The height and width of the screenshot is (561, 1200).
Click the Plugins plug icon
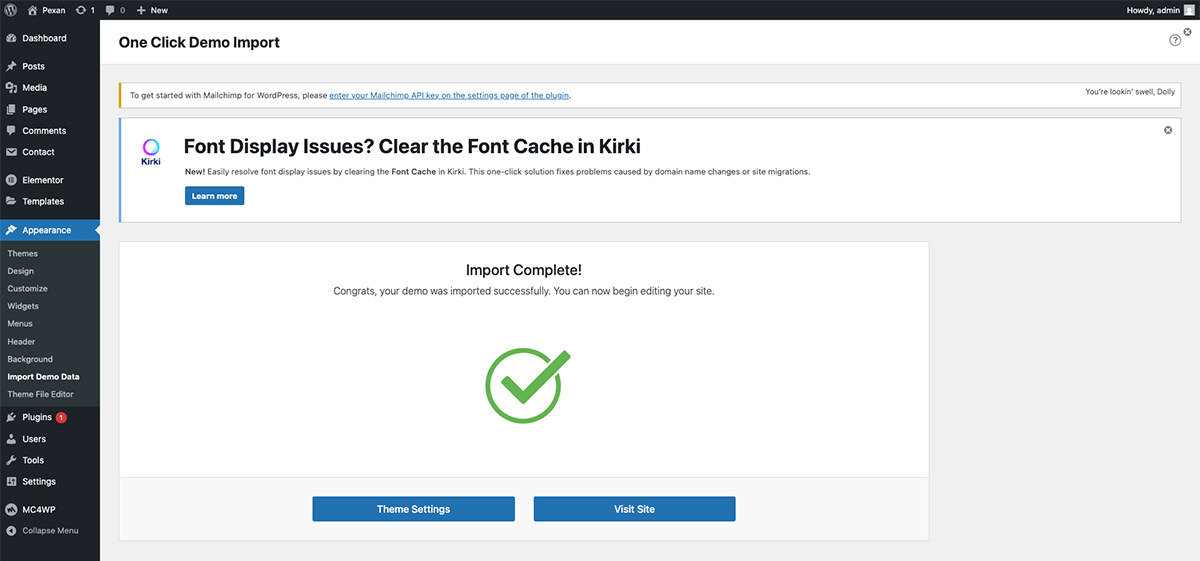(11, 417)
